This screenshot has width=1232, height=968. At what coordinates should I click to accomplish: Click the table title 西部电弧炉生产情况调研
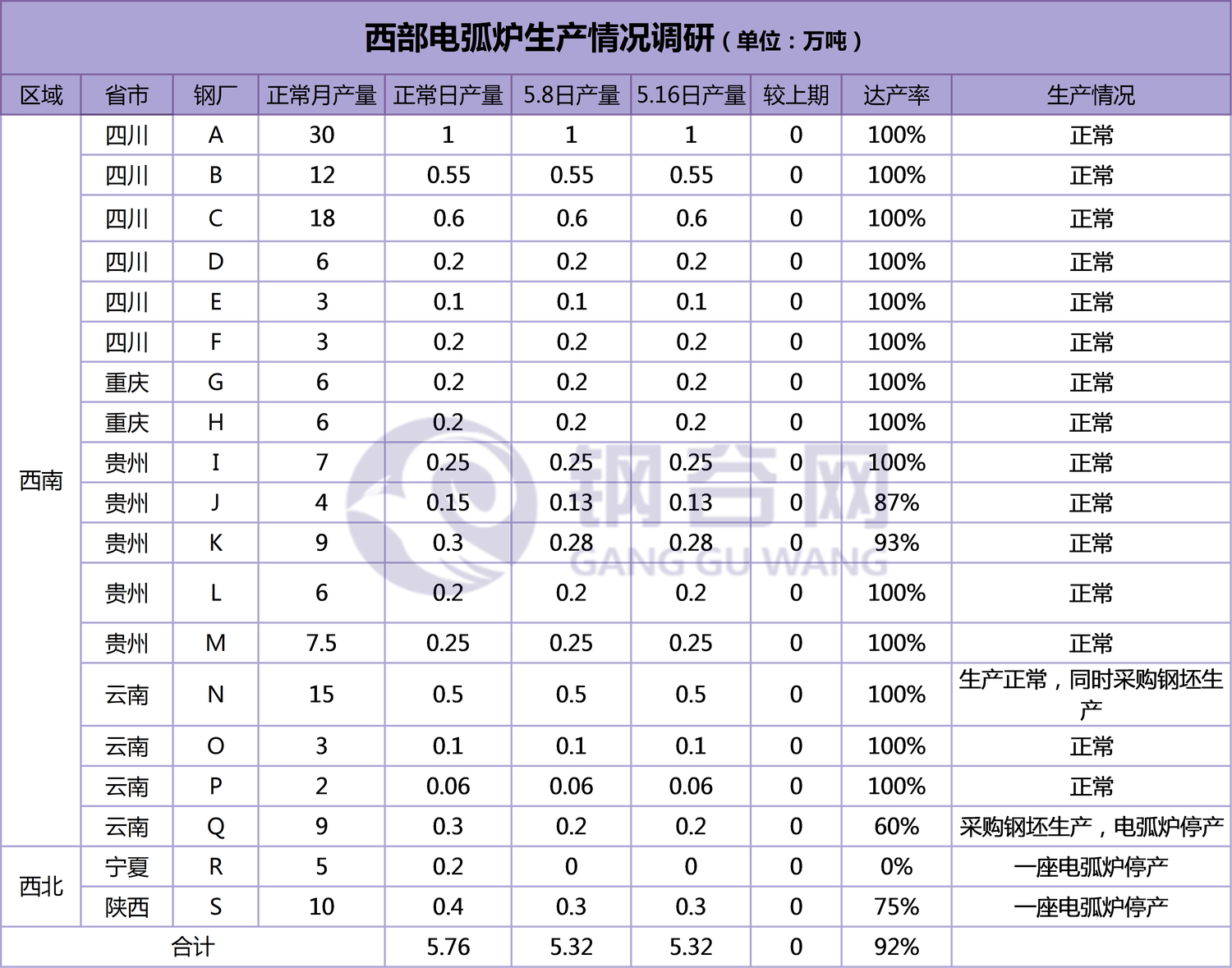pos(539,39)
